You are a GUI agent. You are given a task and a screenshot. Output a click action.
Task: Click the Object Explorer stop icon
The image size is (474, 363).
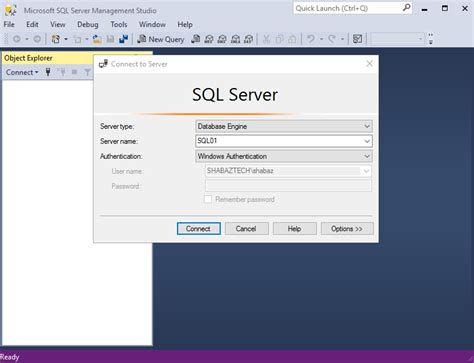(x=74, y=72)
